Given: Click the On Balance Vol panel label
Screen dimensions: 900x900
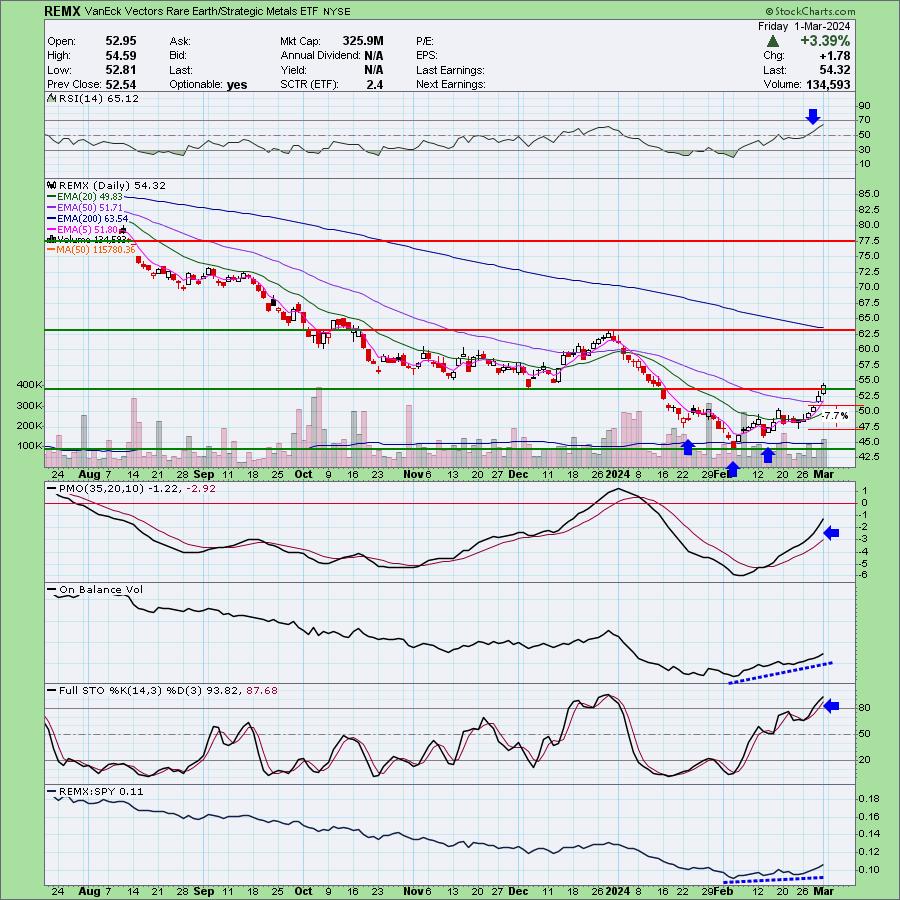Looking at the screenshot, I should tap(100, 589).
